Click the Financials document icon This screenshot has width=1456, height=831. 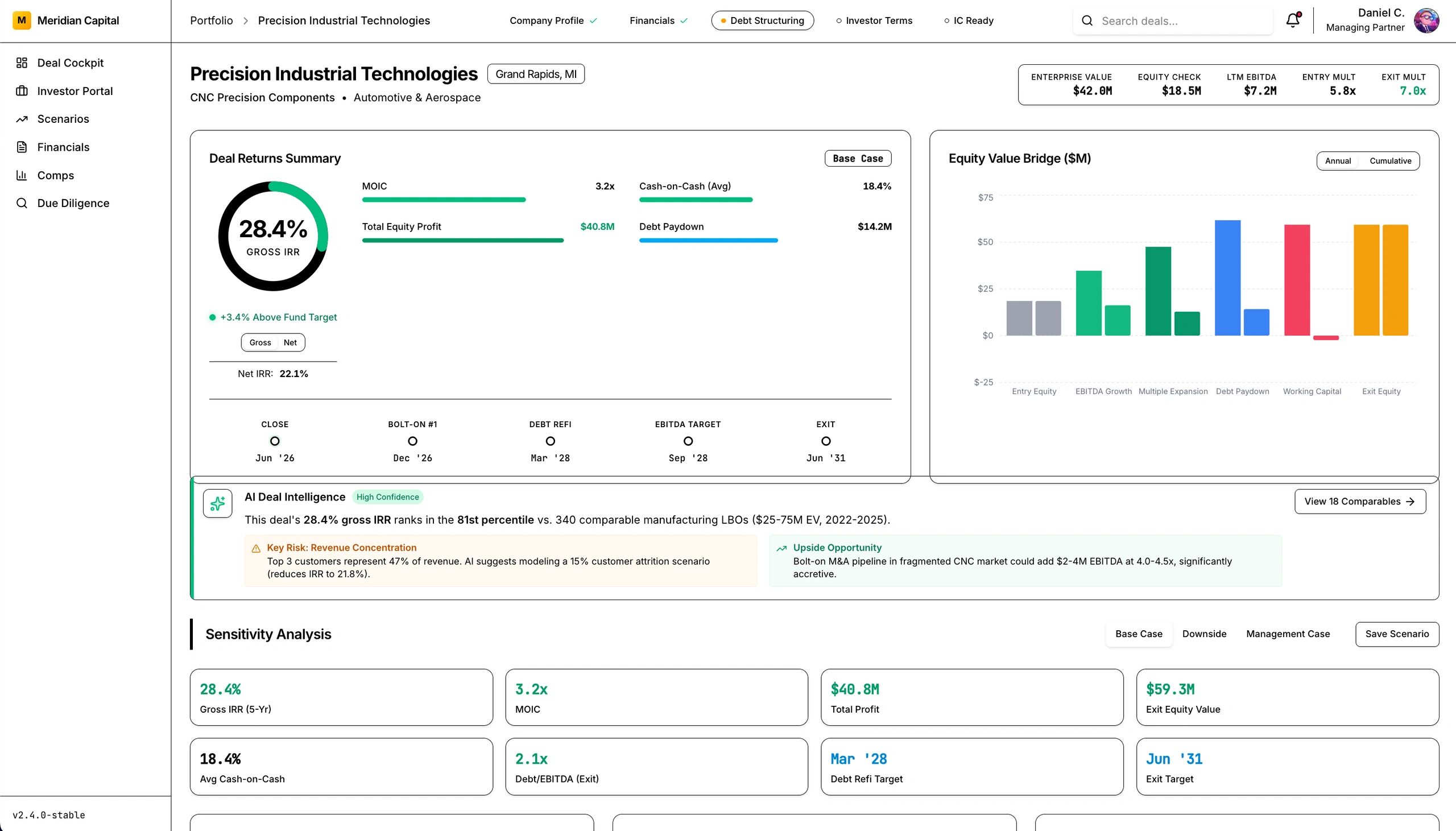coord(22,147)
